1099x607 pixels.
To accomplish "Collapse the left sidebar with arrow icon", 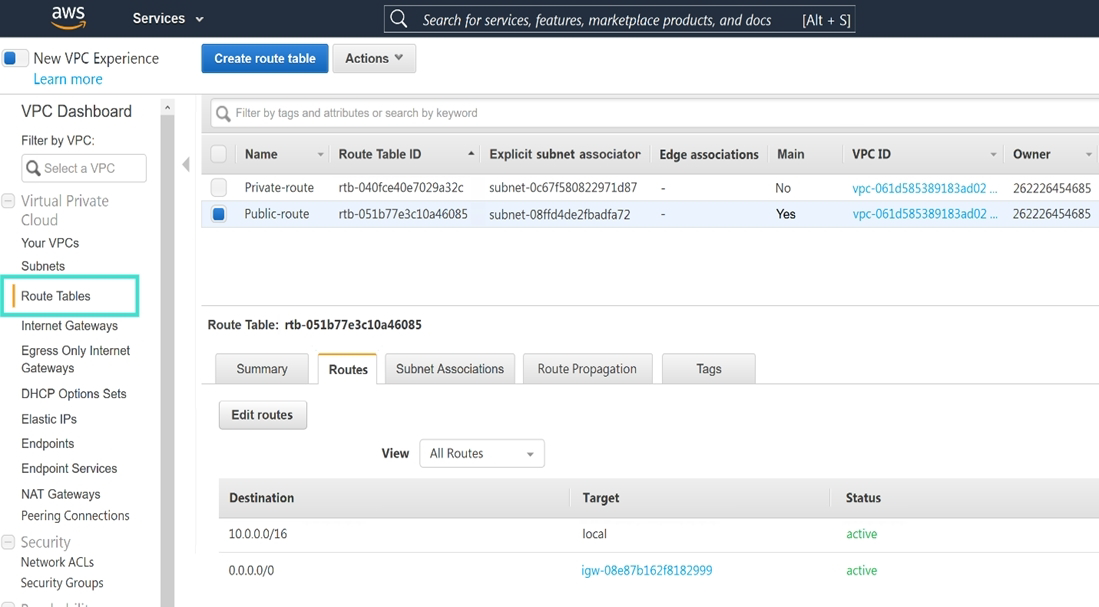I will click(x=186, y=165).
